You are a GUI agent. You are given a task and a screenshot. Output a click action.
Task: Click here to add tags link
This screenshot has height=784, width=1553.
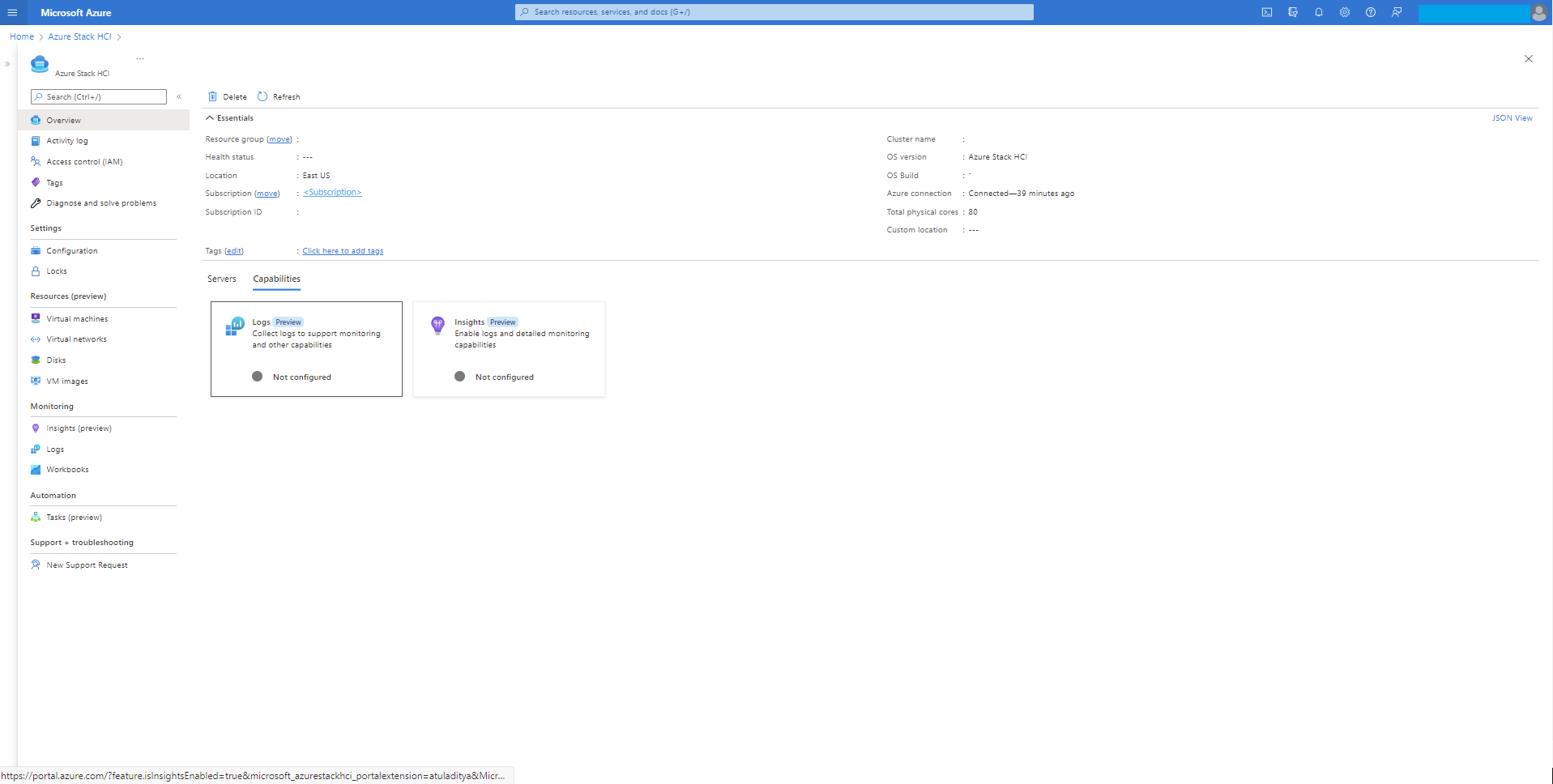click(x=343, y=250)
